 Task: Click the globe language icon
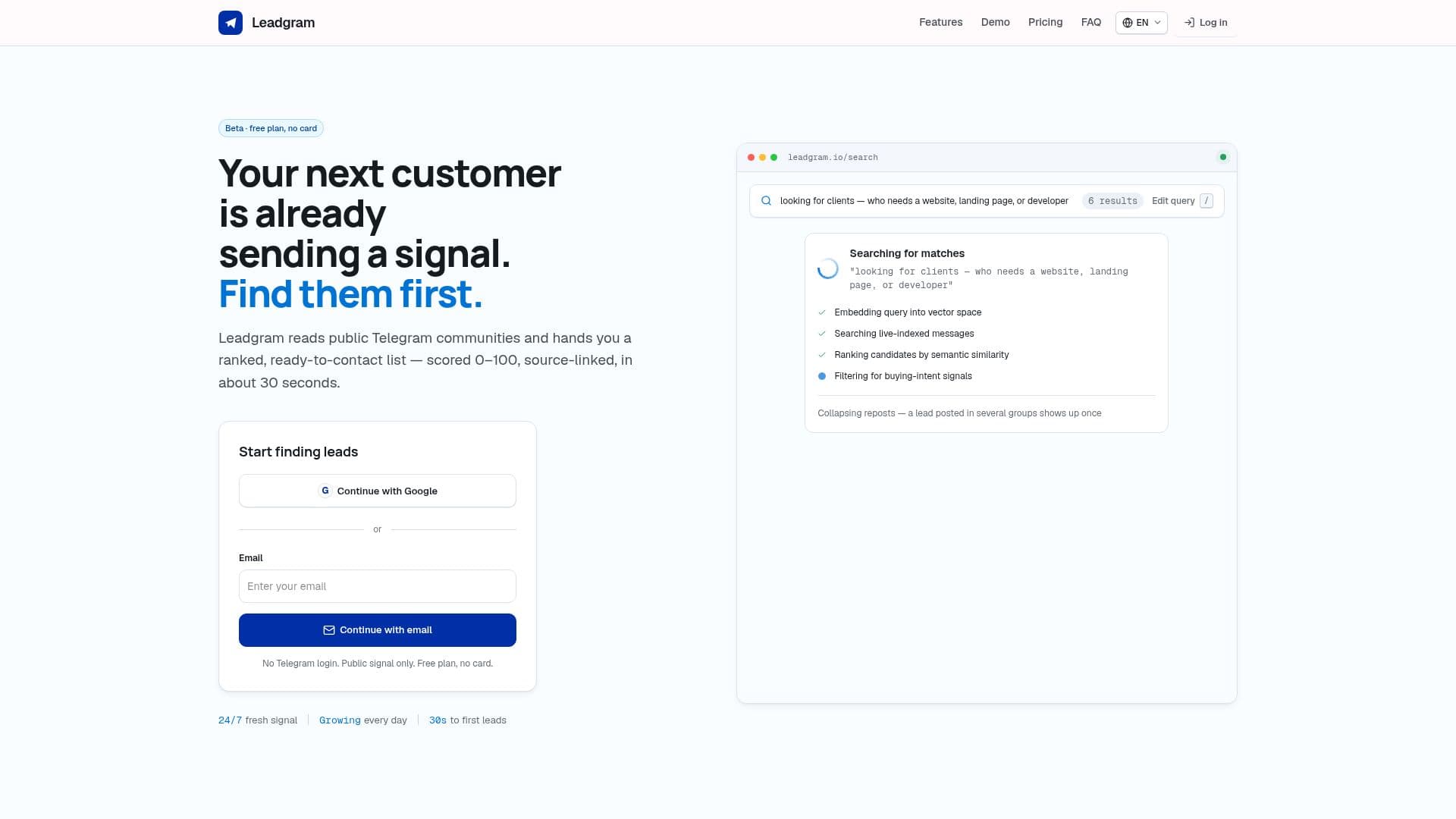1128,23
